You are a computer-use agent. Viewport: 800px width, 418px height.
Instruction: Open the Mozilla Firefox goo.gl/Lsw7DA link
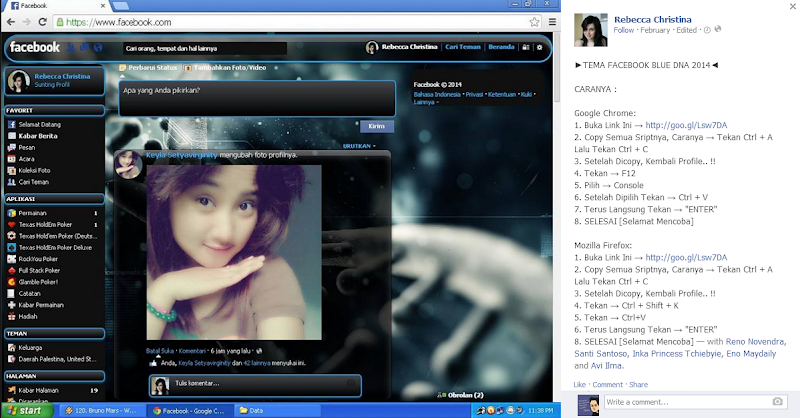coord(686,258)
